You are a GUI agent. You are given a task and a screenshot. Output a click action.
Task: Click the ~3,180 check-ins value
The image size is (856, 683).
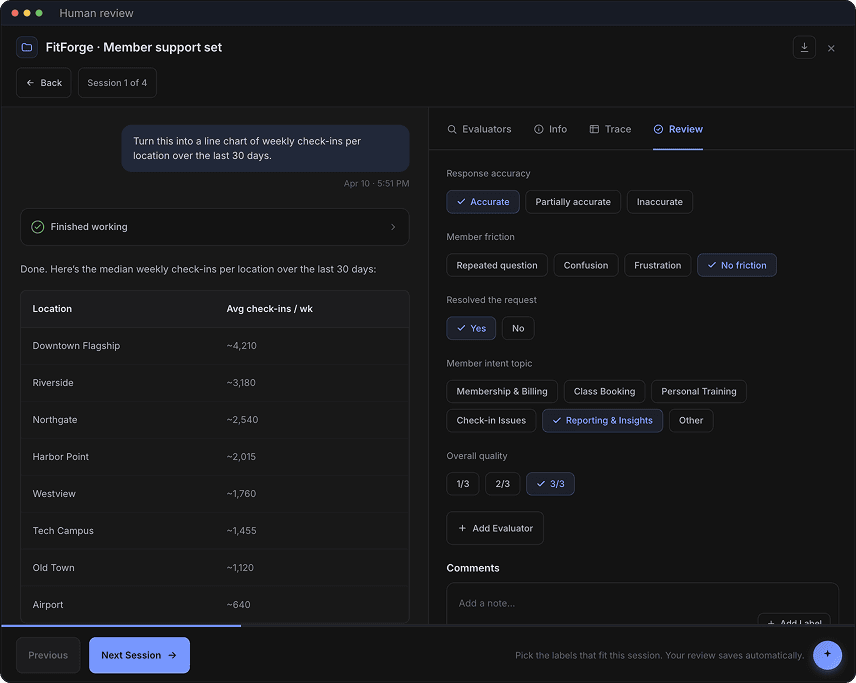pyautogui.click(x=241, y=383)
